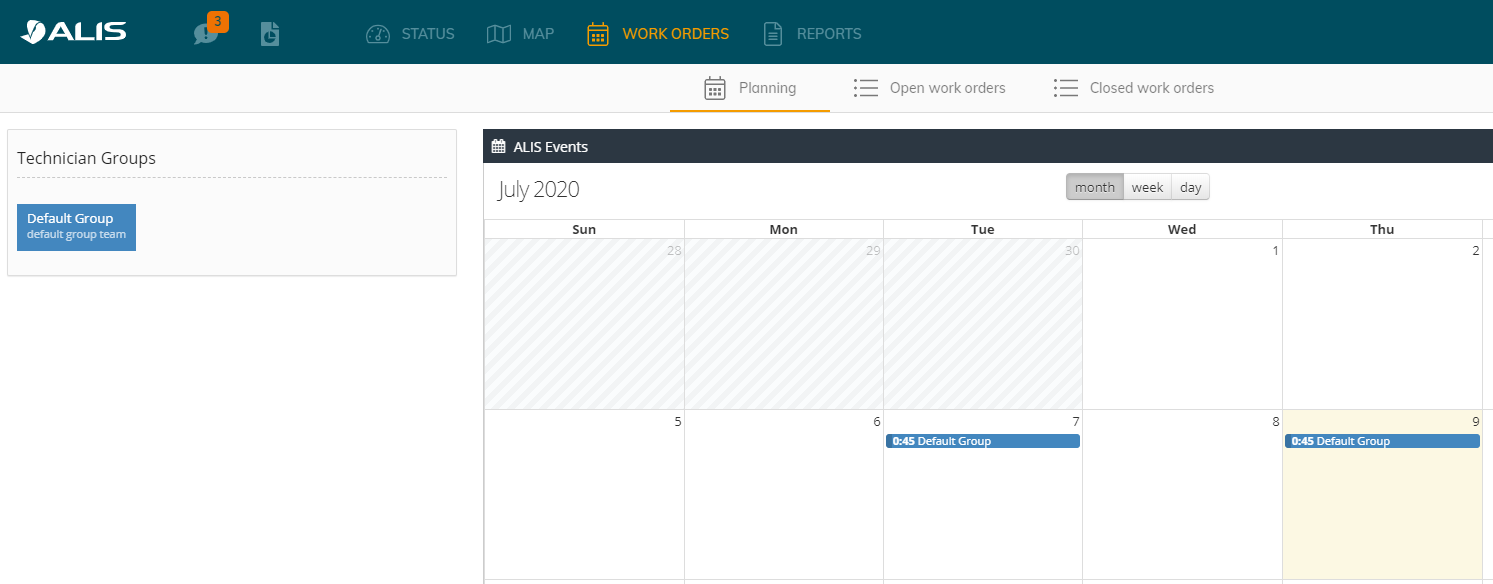Click the Work Orders calendar icon

(598, 34)
